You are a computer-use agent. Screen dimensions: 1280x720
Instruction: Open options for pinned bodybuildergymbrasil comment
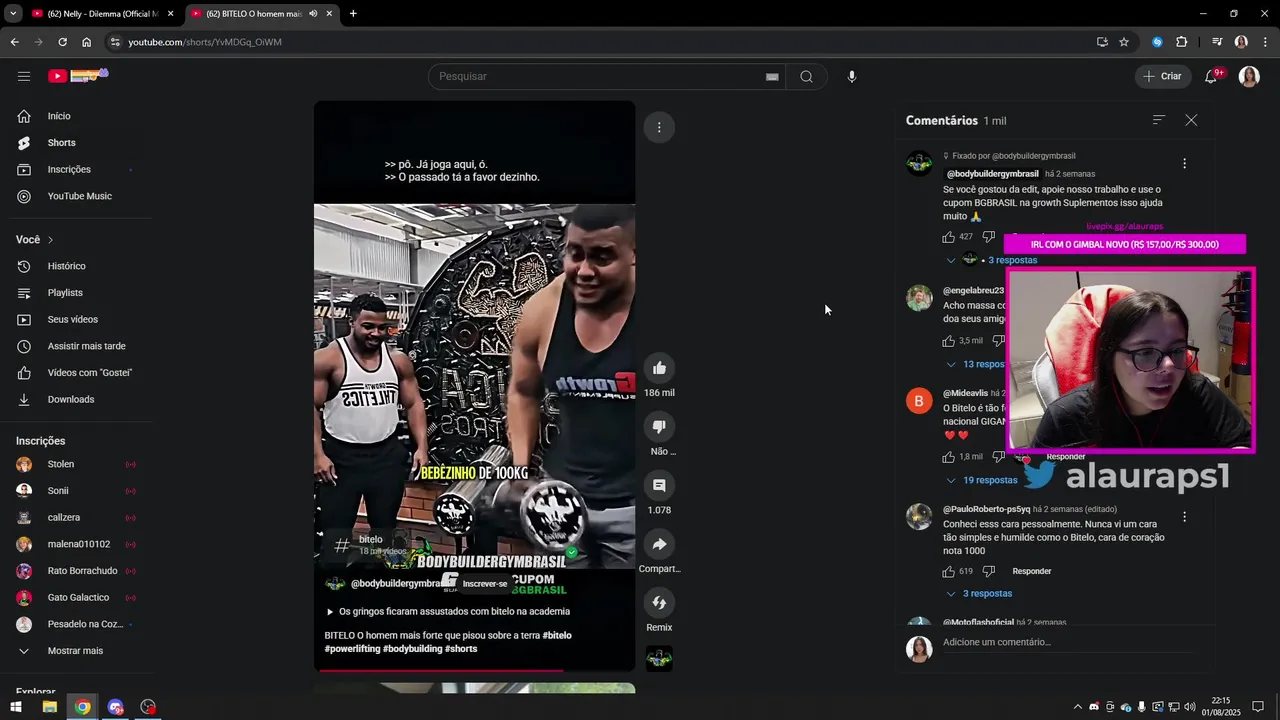(x=1184, y=164)
